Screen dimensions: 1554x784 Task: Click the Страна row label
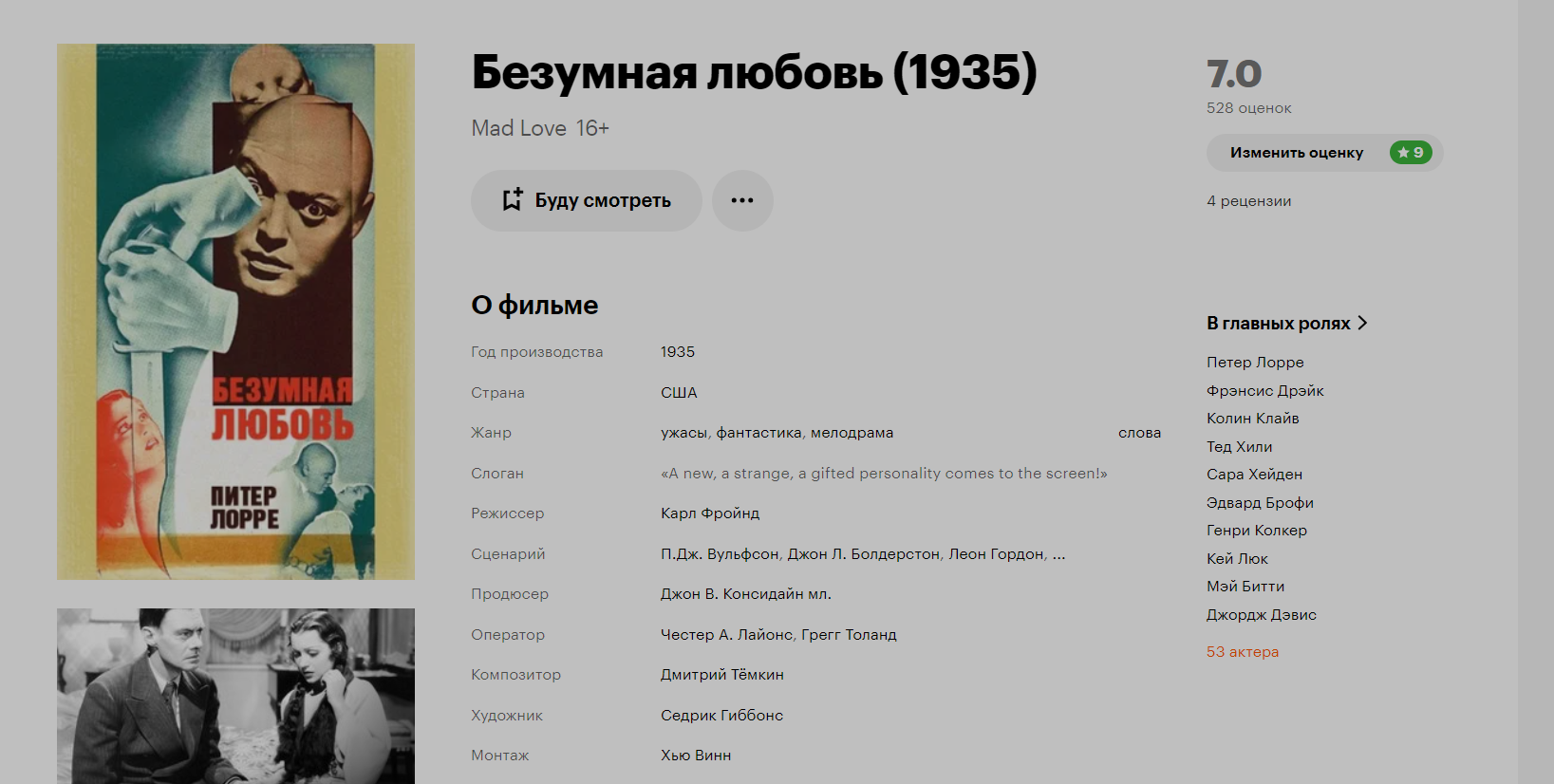tap(498, 393)
